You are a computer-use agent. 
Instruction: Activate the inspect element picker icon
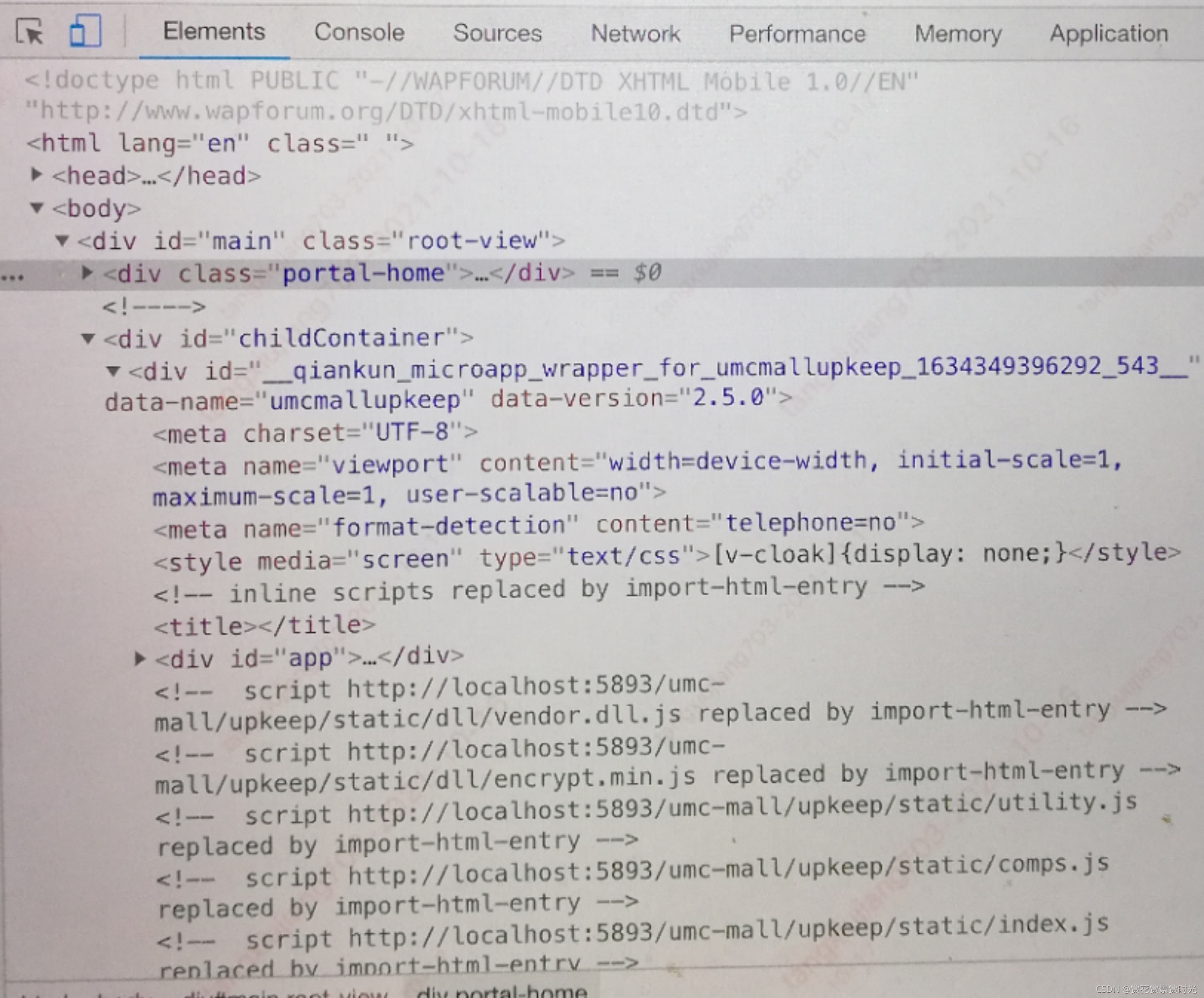[x=29, y=31]
